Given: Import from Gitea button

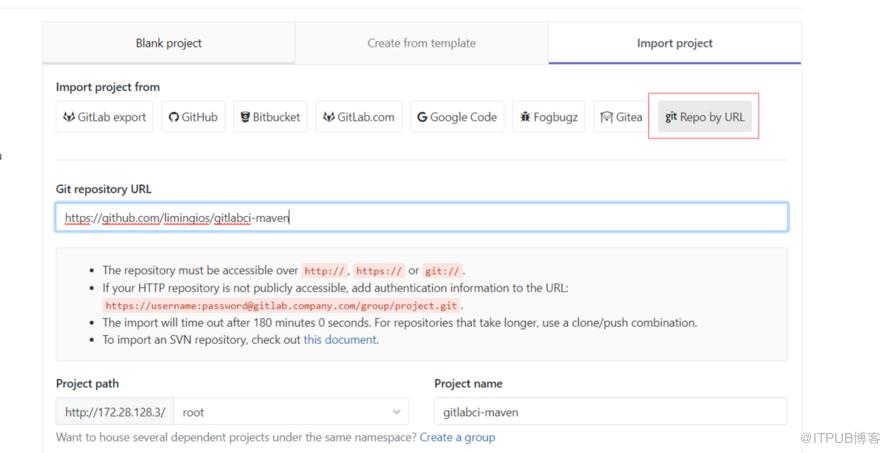Looking at the screenshot, I should coord(621,117).
